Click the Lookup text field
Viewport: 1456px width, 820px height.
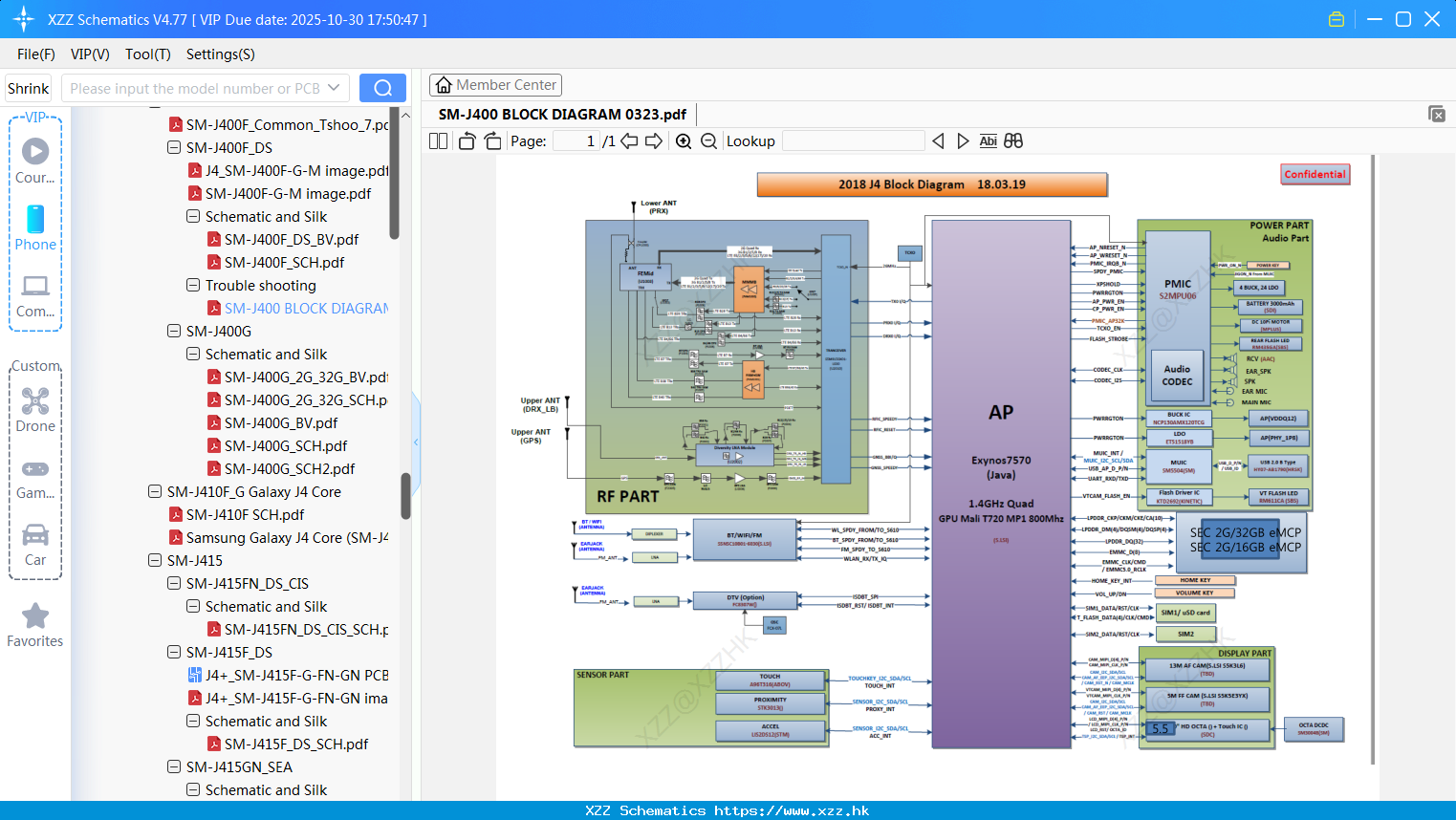[854, 141]
